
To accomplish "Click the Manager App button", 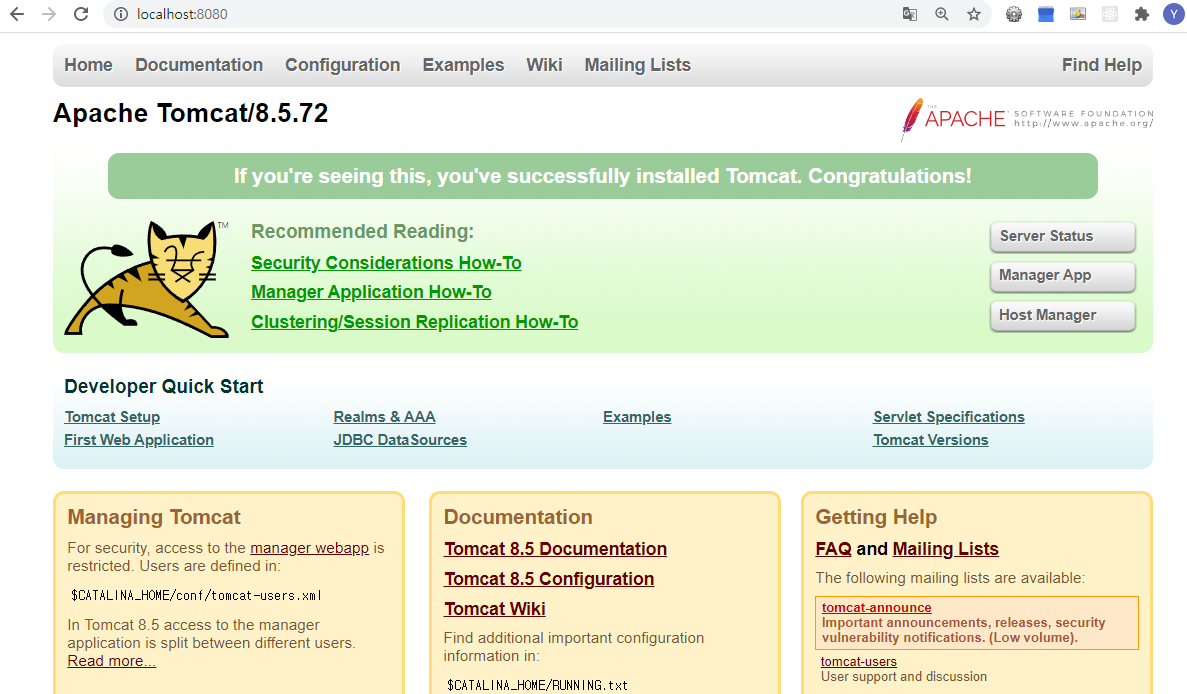I will tap(1062, 275).
